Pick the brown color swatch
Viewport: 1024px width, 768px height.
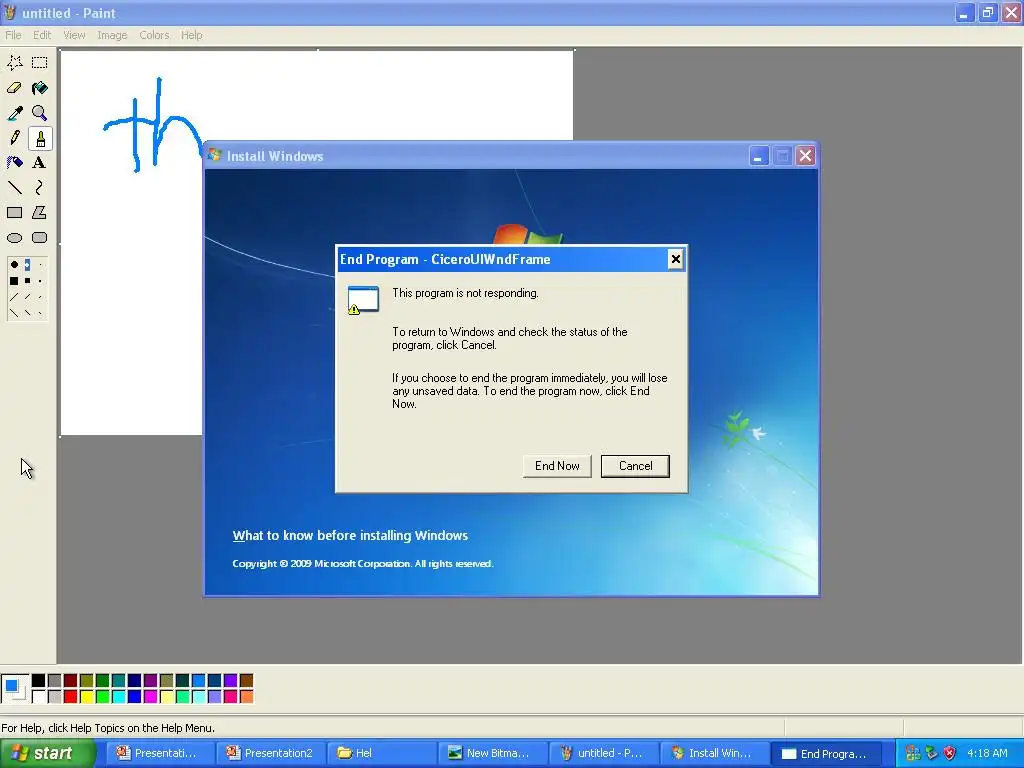point(246,681)
